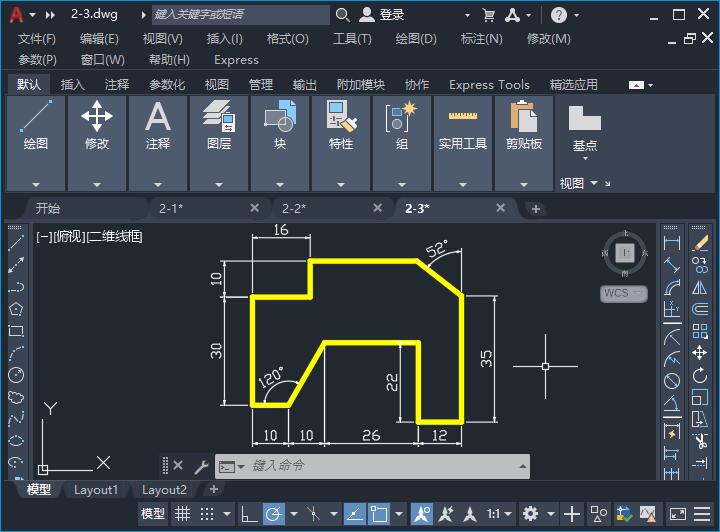Select the Erase tool

tap(700, 243)
